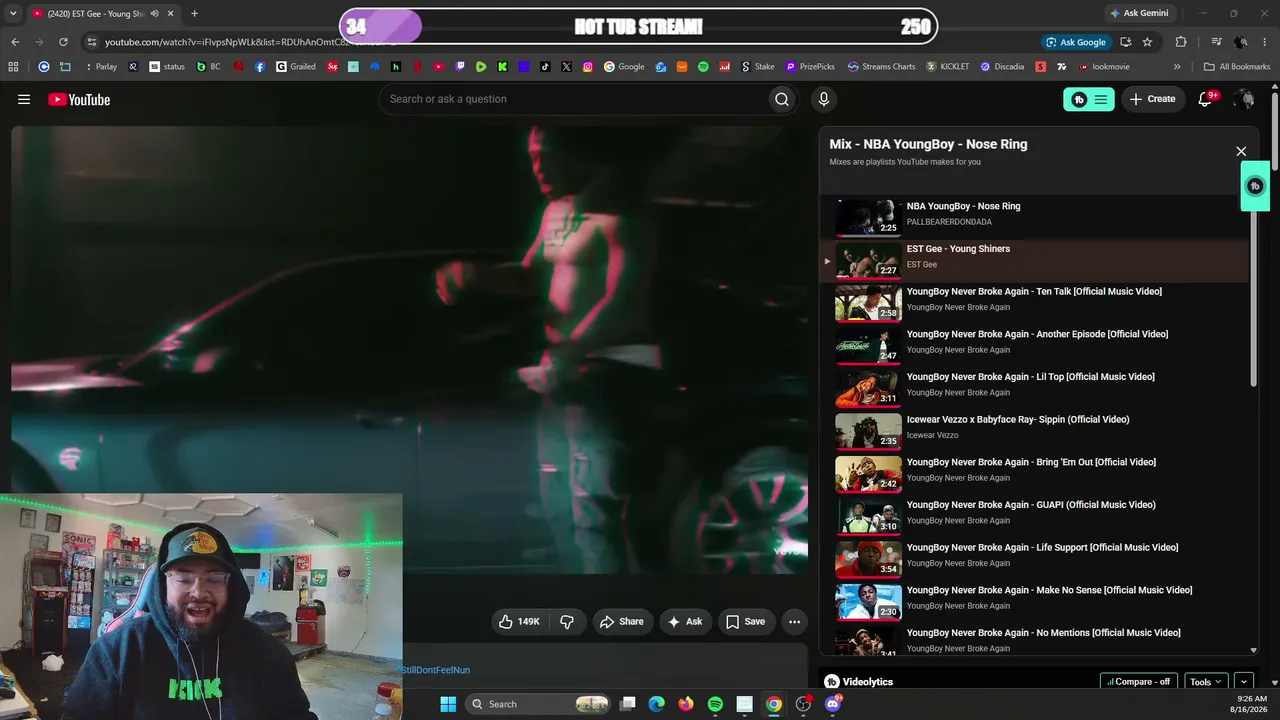
Task: Open the Facebook bookmark icon
Action: pos(260,67)
